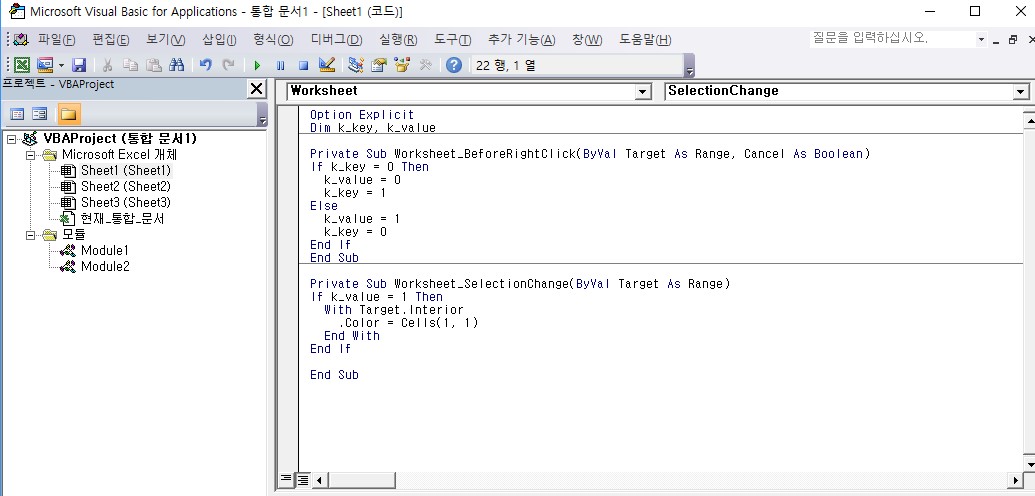This screenshot has height=496, width=1035.
Task: Open the Project Explorer toolbar icon
Action: [356, 65]
